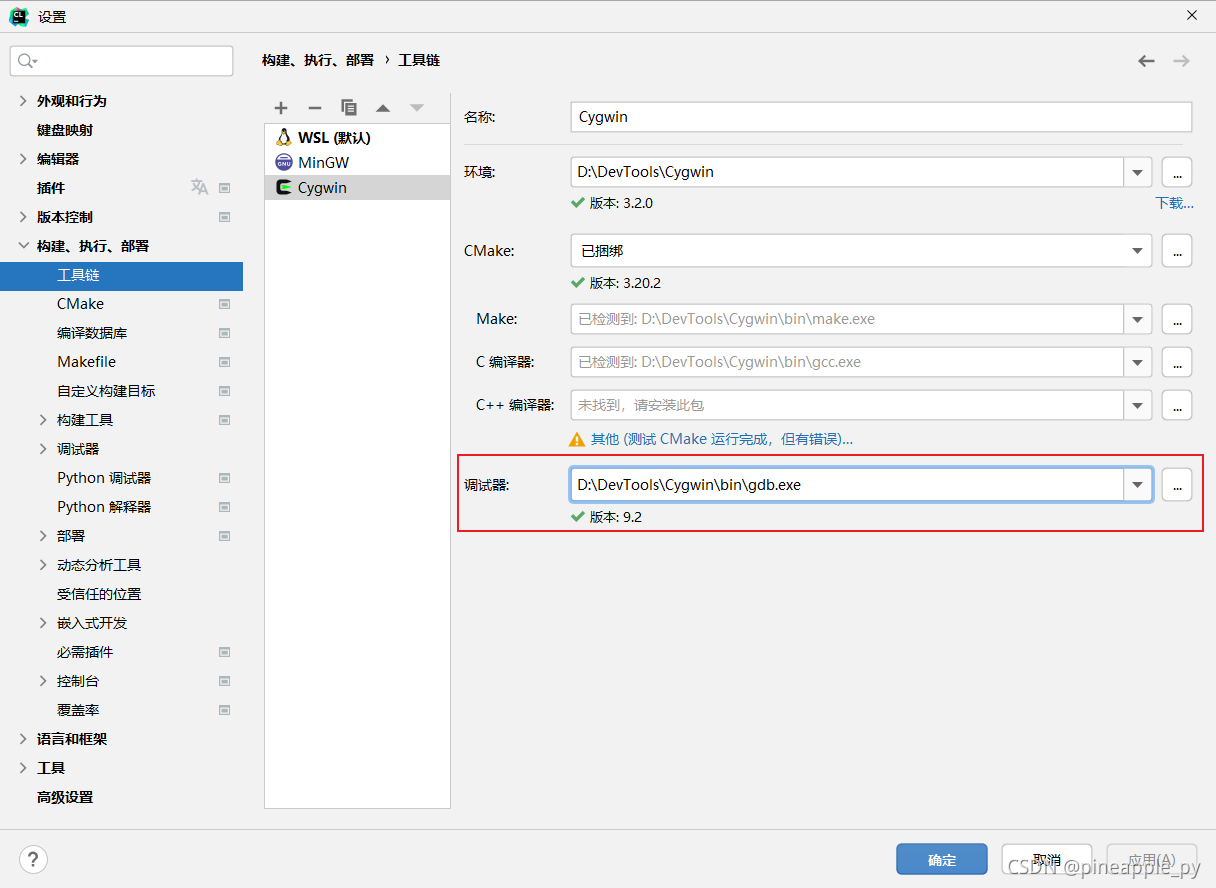Screen dimensions: 1216x888
Task: Click the 下载 link for environment
Action: tap(1174, 203)
